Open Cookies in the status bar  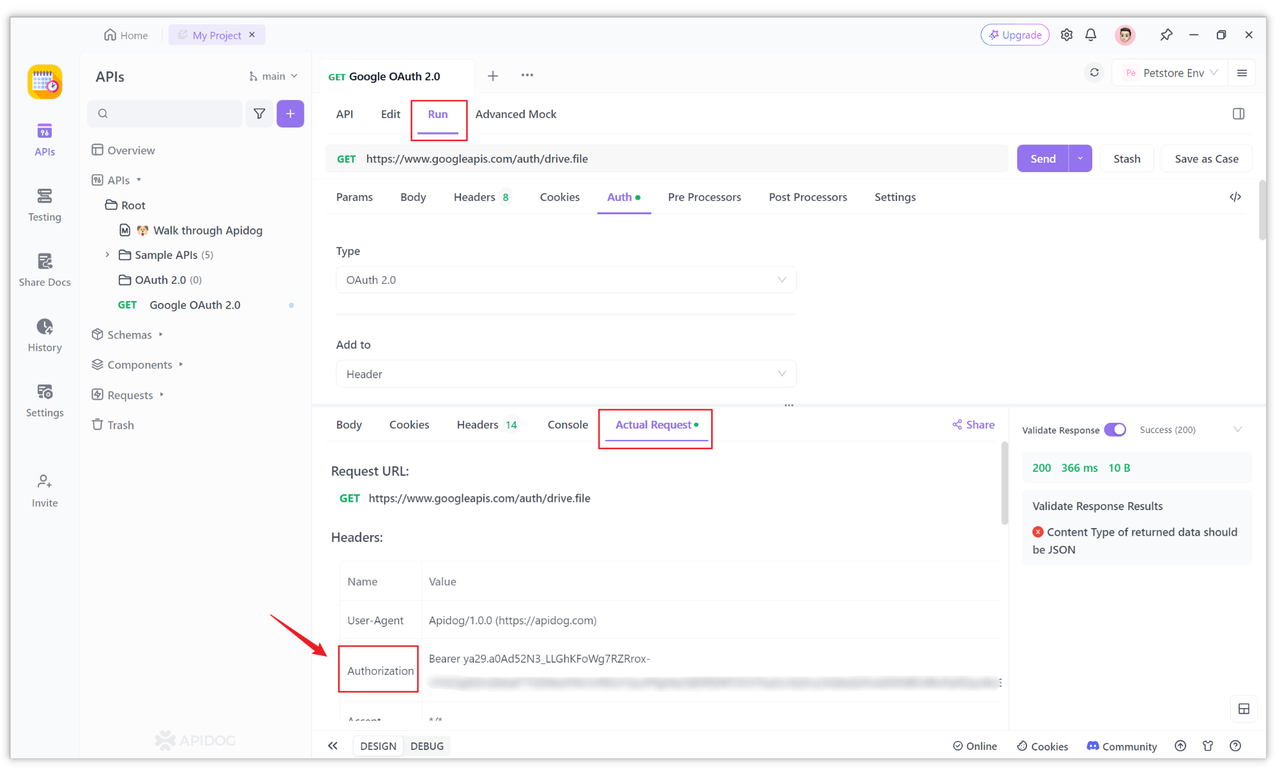pos(1042,746)
